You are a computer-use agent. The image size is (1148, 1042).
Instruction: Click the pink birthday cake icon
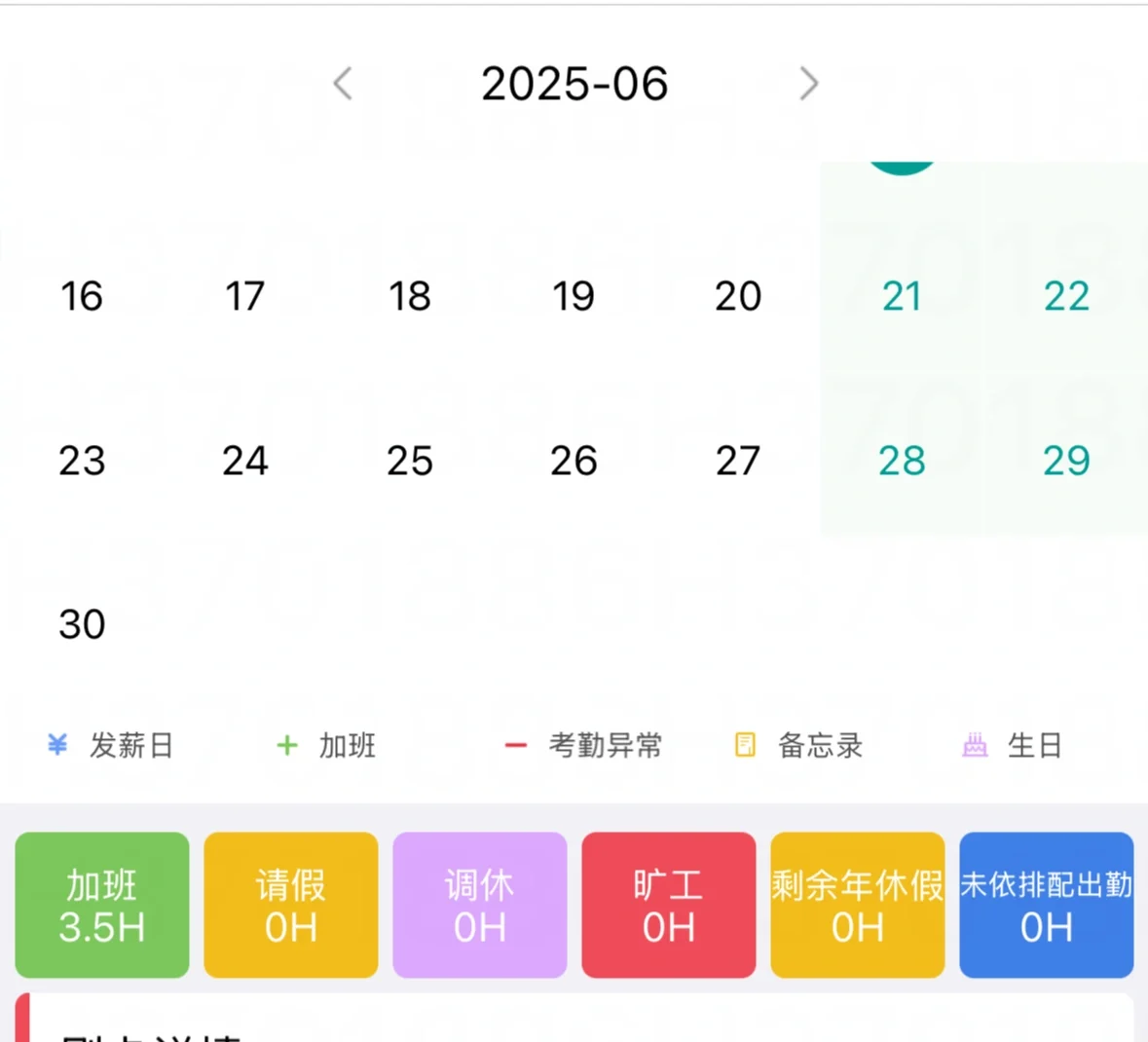coord(975,745)
